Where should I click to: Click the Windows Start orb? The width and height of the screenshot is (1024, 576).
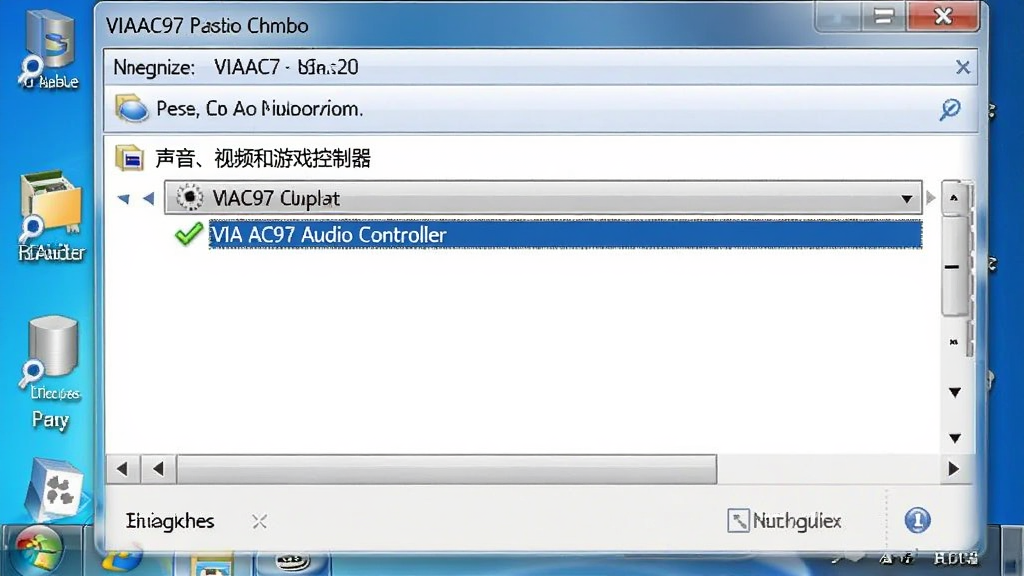coord(38,552)
